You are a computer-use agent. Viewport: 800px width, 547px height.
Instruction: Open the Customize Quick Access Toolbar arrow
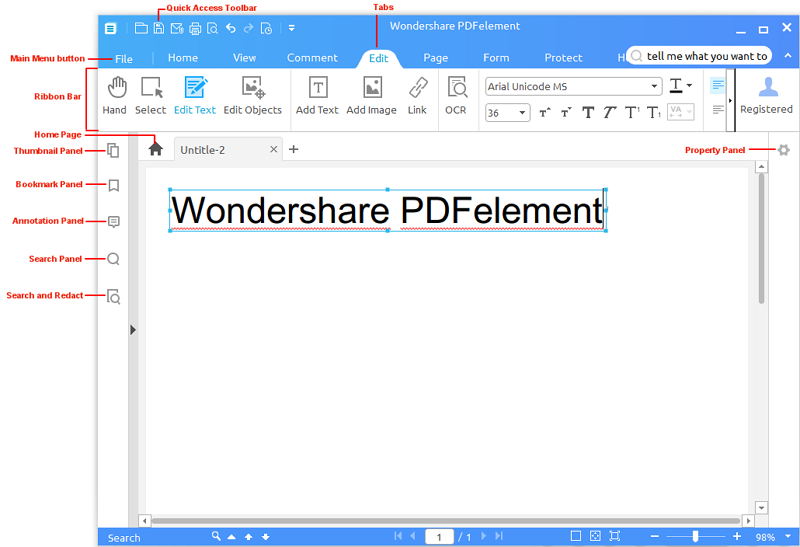point(292,28)
